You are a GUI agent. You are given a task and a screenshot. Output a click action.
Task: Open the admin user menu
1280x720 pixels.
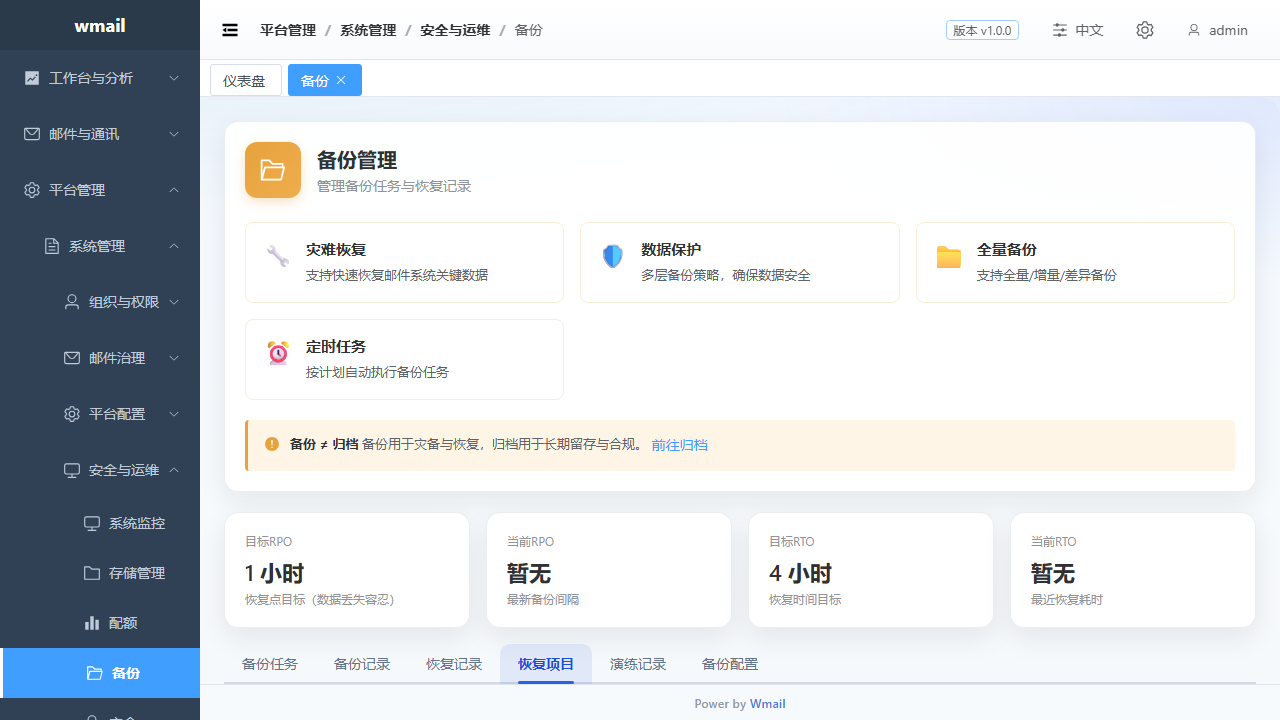tap(1218, 30)
